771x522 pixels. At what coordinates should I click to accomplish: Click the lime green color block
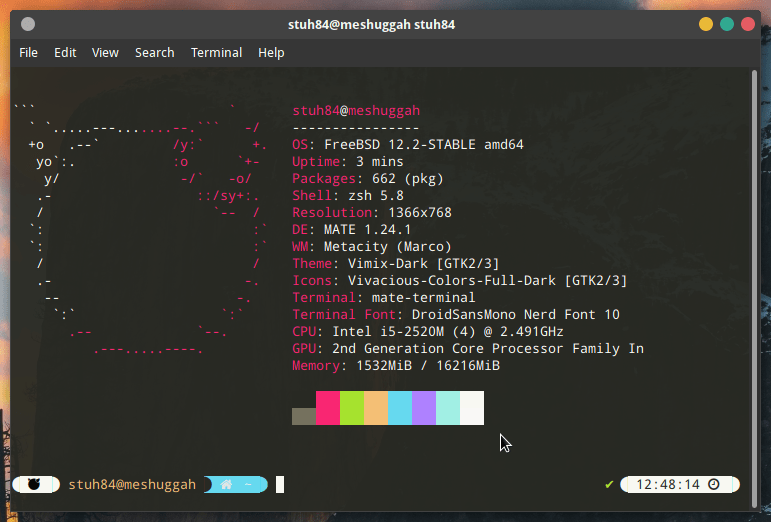(352, 408)
